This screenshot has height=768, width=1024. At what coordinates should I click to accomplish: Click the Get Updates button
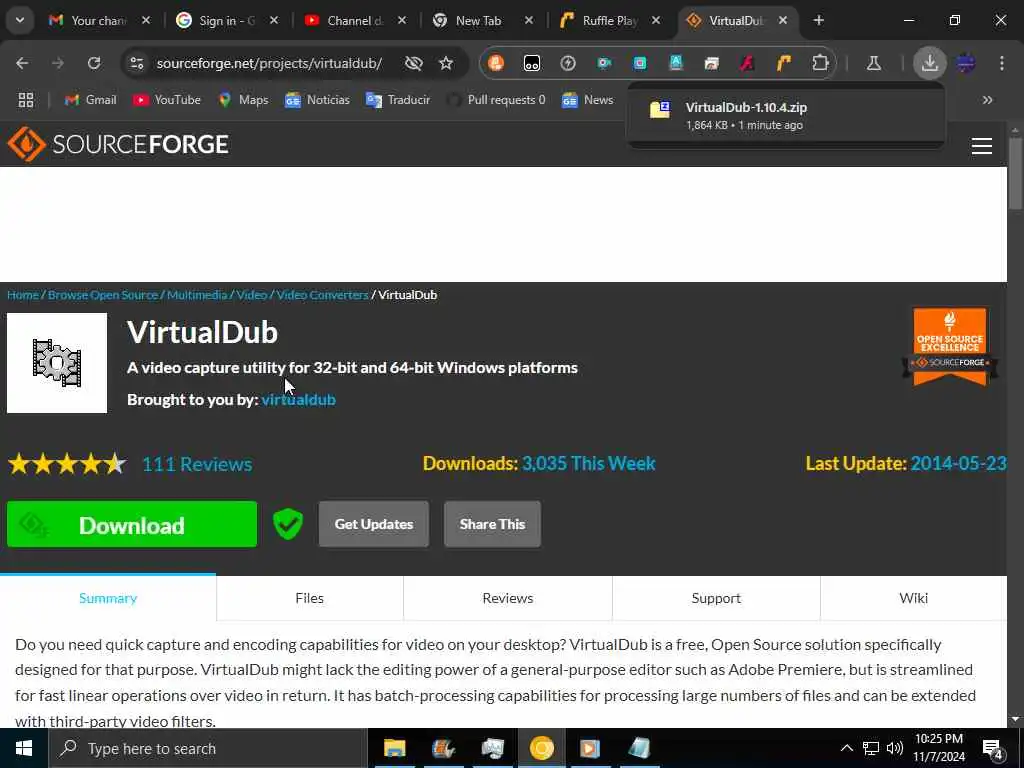click(374, 524)
